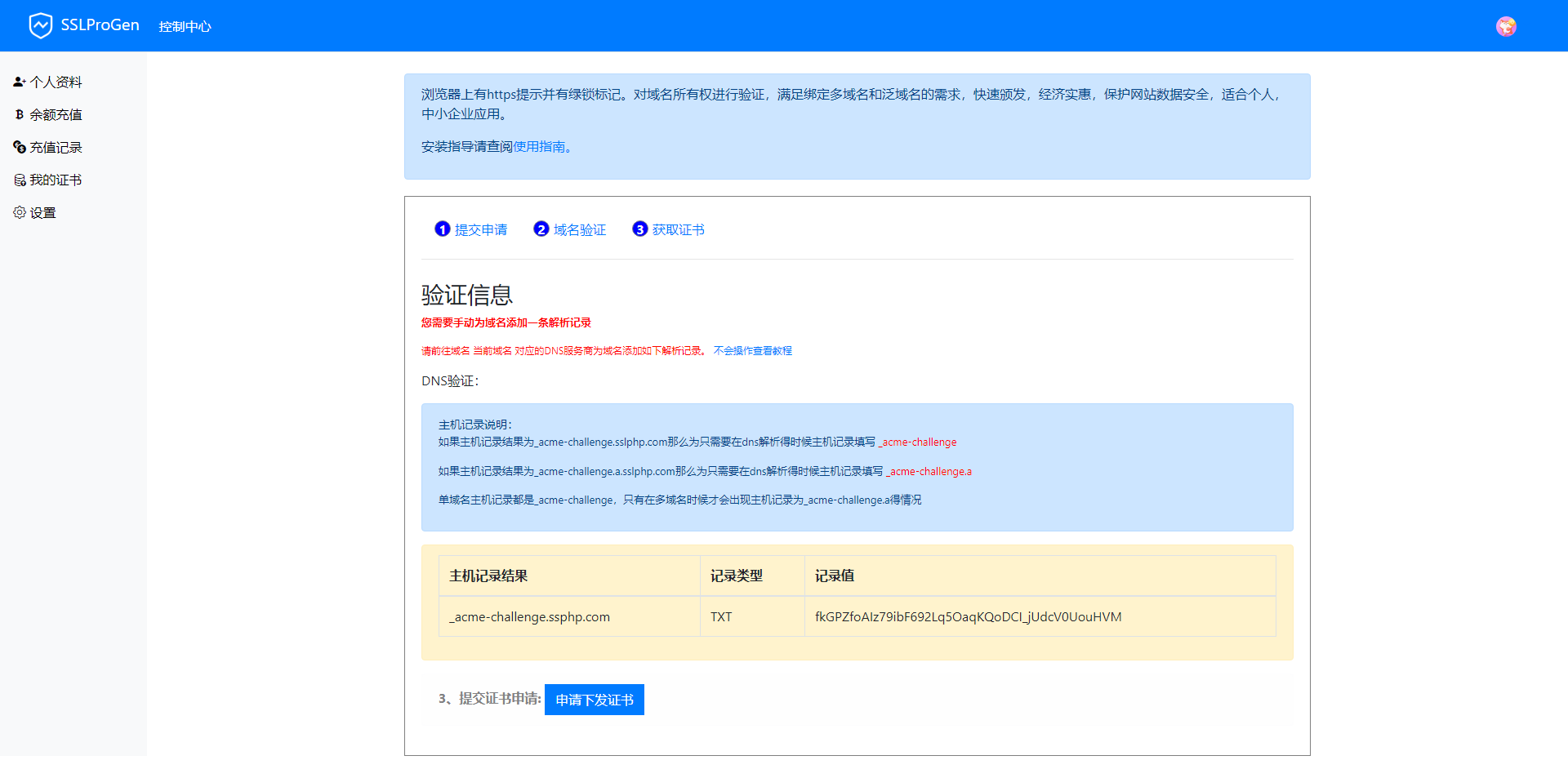Open the 使用指南 link
This screenshot has width=1568, height=778.
[x=541, y=147]
